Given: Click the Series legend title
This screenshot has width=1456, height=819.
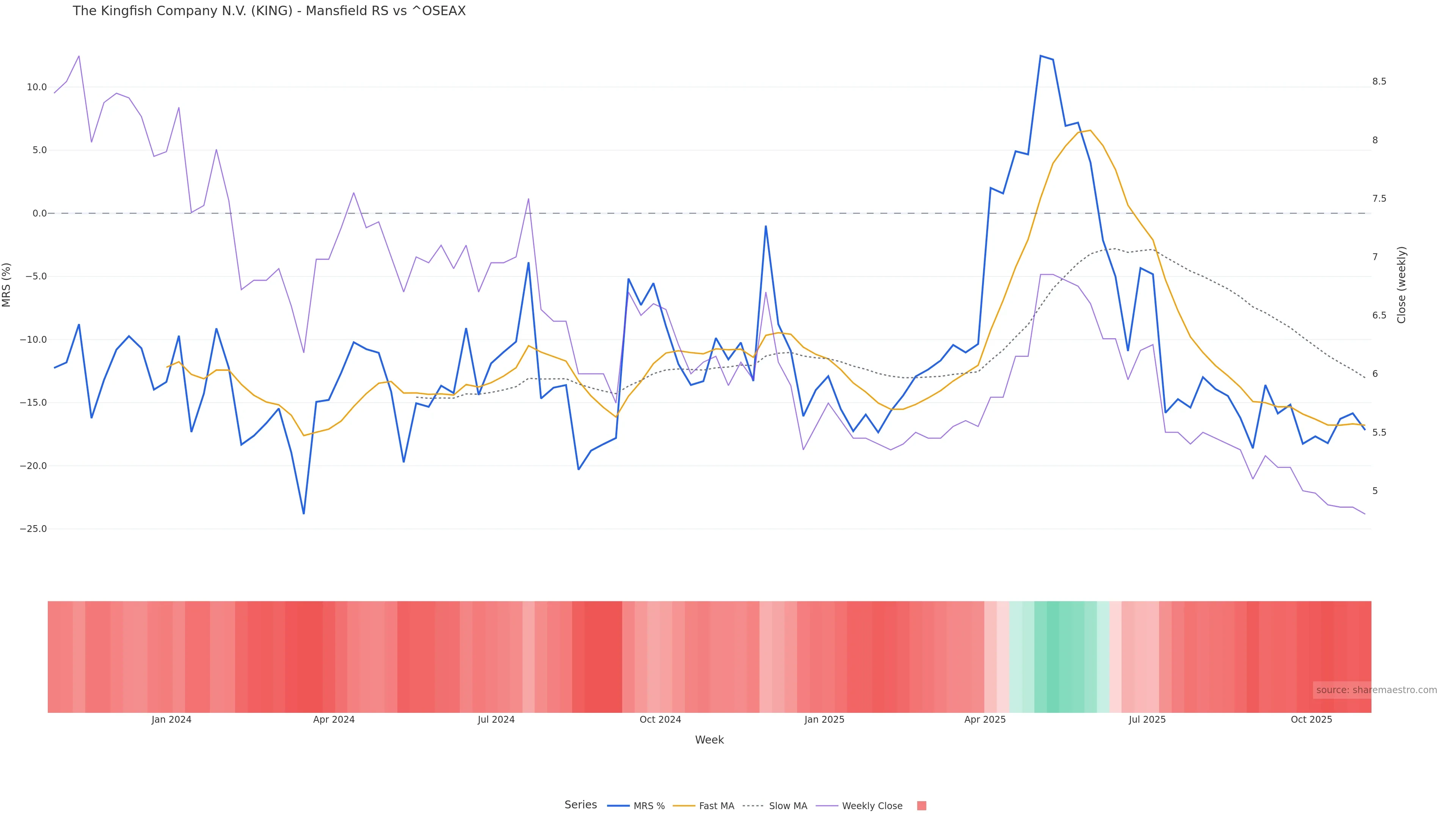Looking at the screenshot, I should pyautogui.click(x=581, y=805).
